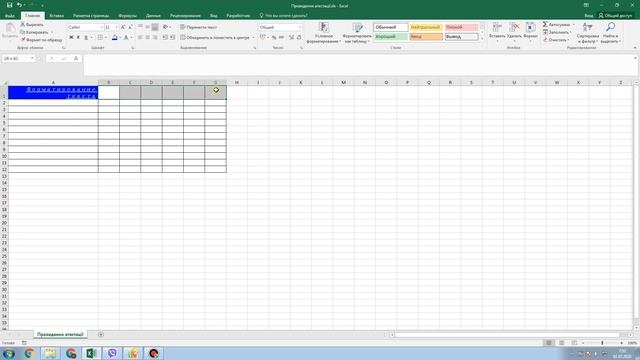Switch to the Файл tab
Image resolution: width=640 pixels, height=360 pixels.
[10, 16]
